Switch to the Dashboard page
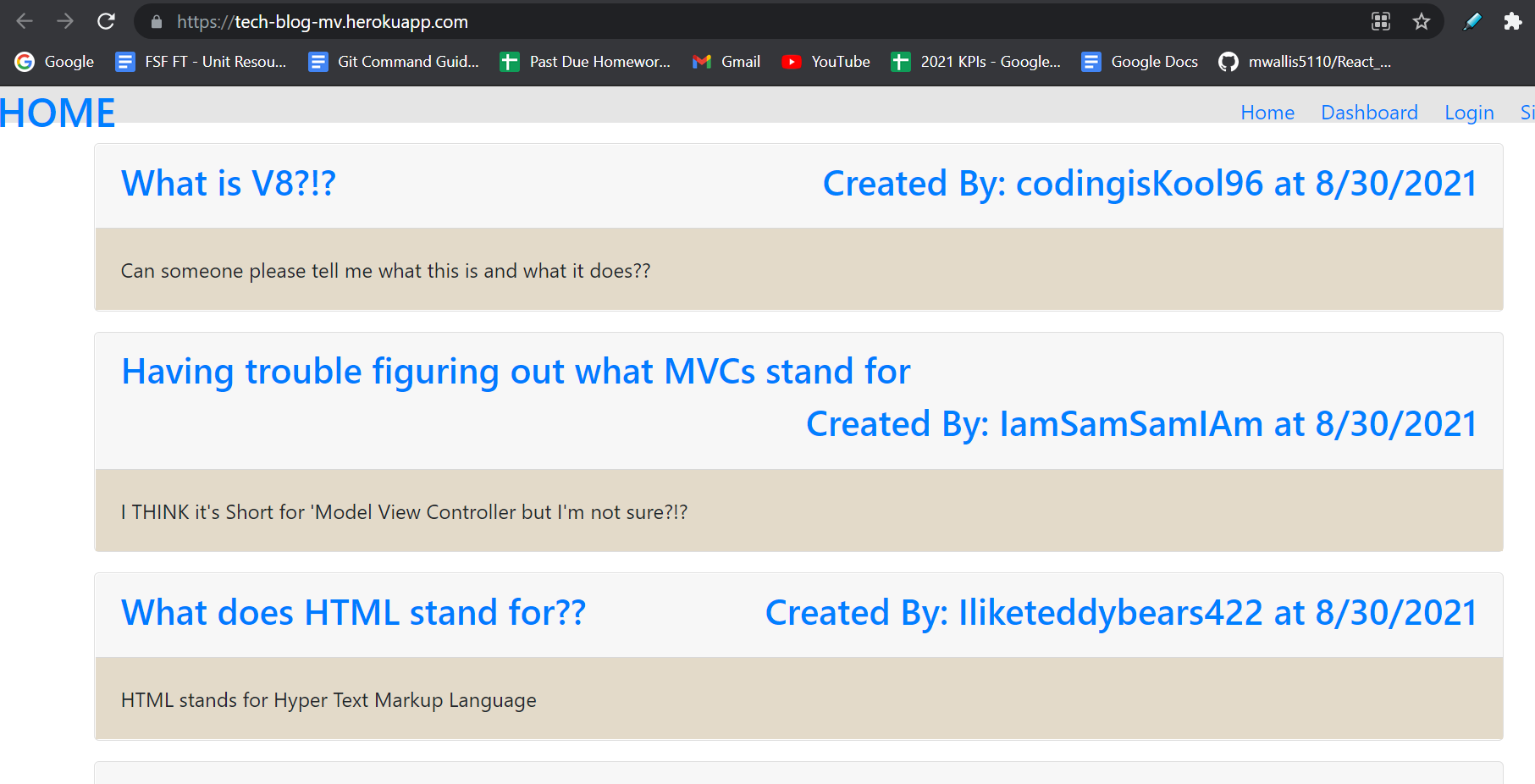 (x=1369, y=112)
